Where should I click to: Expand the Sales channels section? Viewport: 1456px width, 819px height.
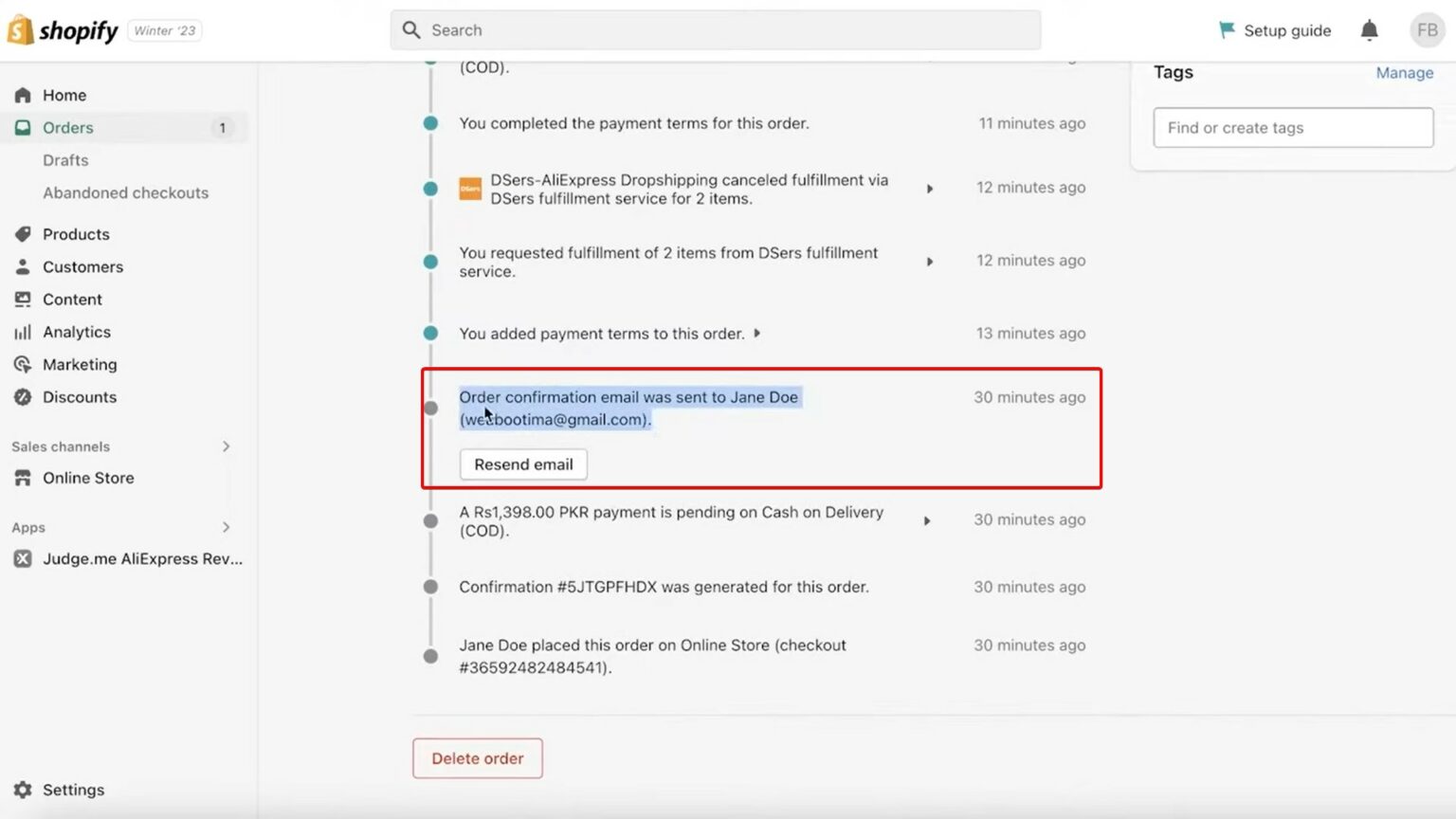coord(226,446)
